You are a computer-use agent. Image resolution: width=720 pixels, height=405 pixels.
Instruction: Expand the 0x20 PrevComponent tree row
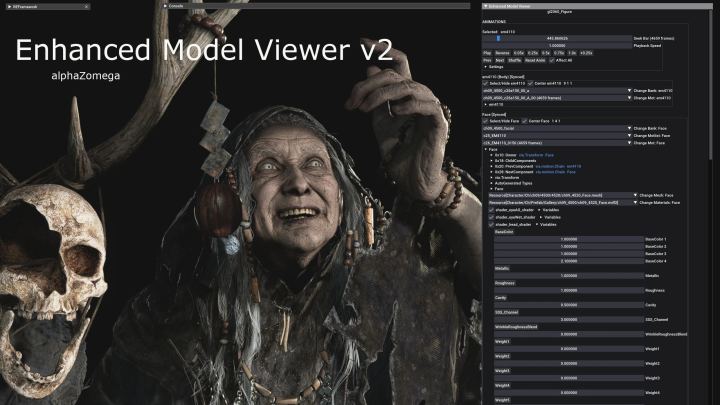tap(491, 166)
